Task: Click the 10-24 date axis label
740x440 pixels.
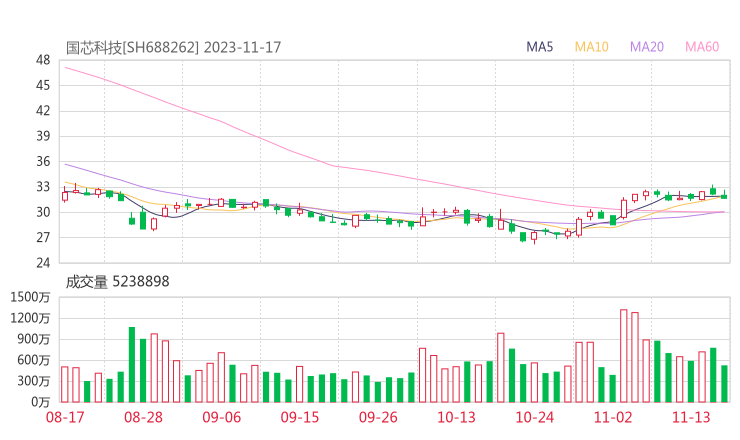Action: point(534,417)
